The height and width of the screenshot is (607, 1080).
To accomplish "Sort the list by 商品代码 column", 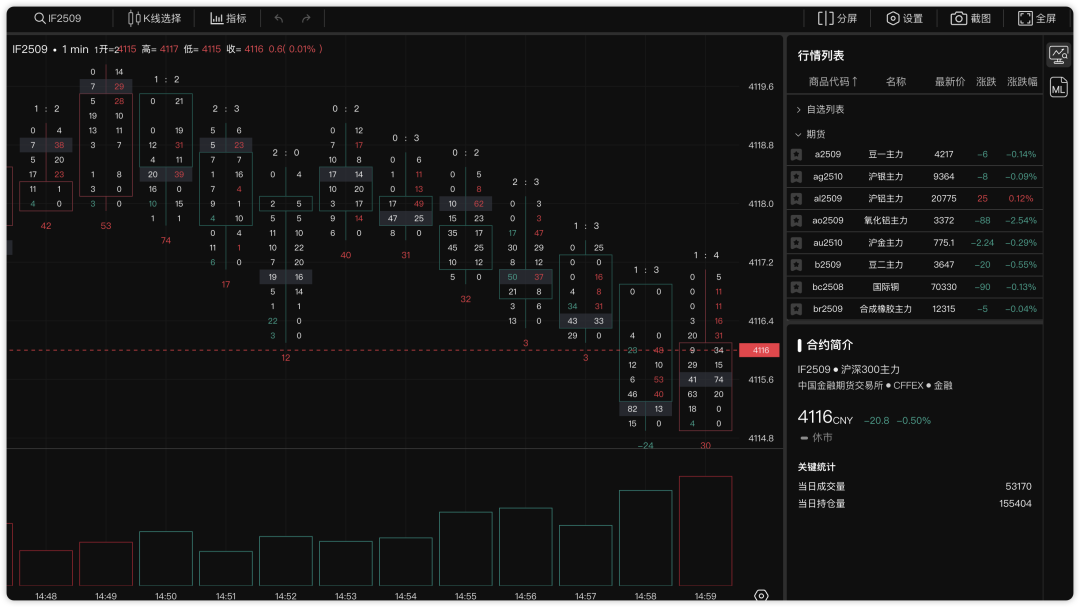I will (x=833, y=82).
